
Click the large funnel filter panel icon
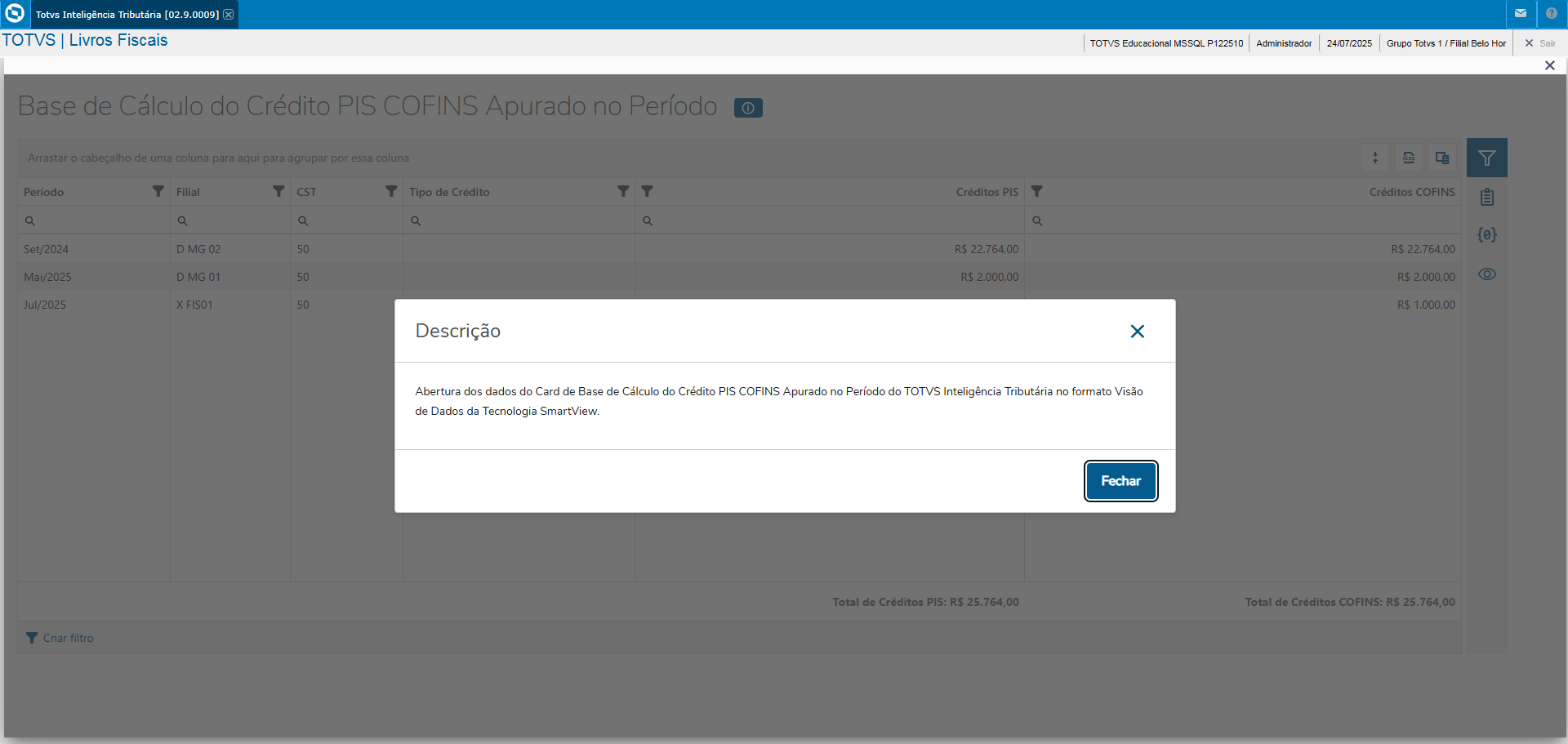coord(1486,158)
